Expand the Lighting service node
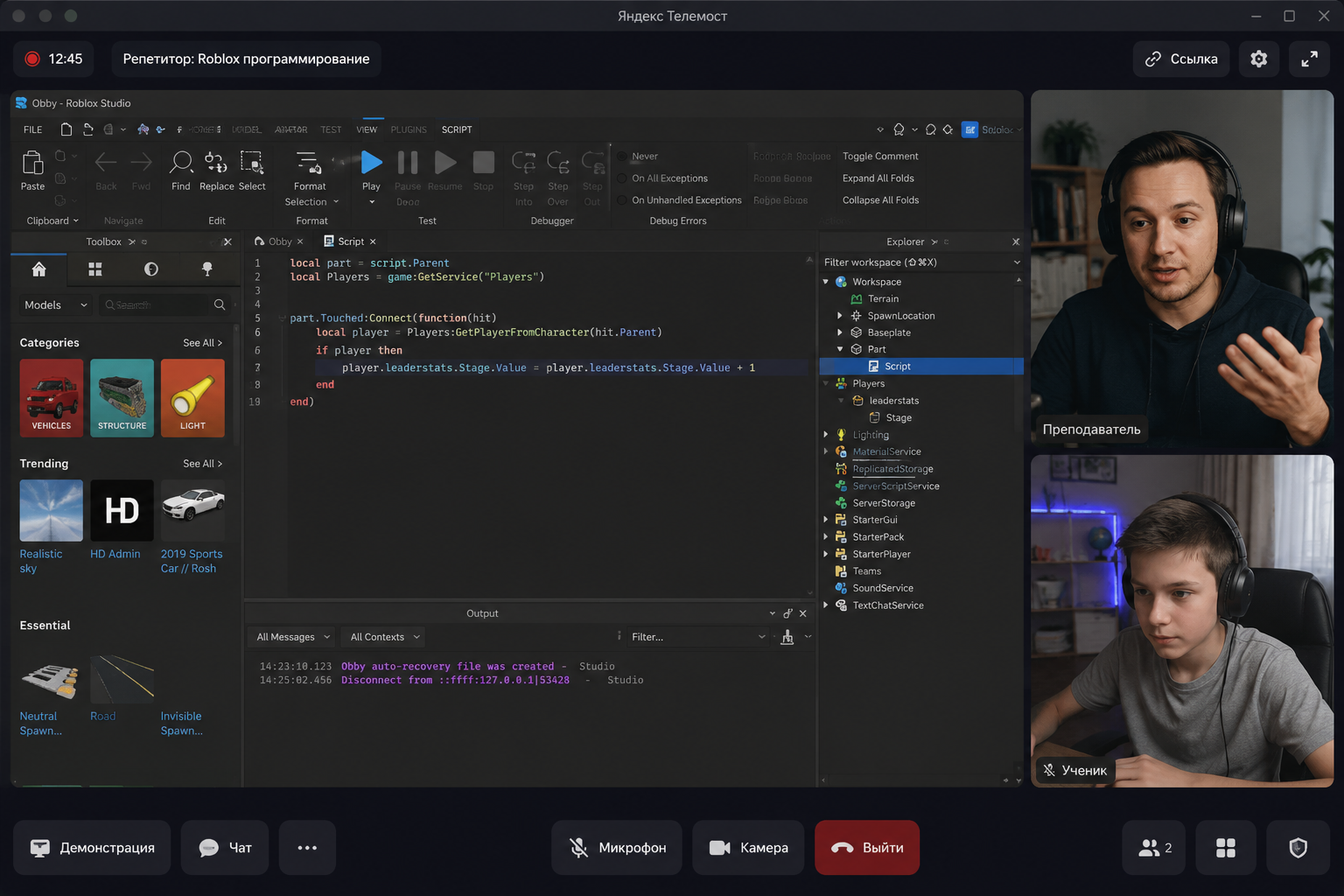This screenshot has width=1344, height=896. (x=826, y=435)
